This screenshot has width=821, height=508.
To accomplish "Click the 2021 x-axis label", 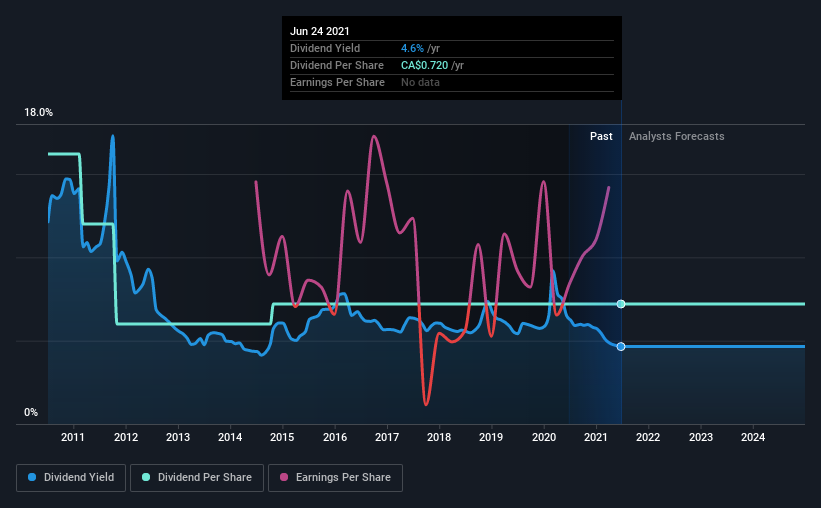I will pyautogui.click(x=596, y=437).
